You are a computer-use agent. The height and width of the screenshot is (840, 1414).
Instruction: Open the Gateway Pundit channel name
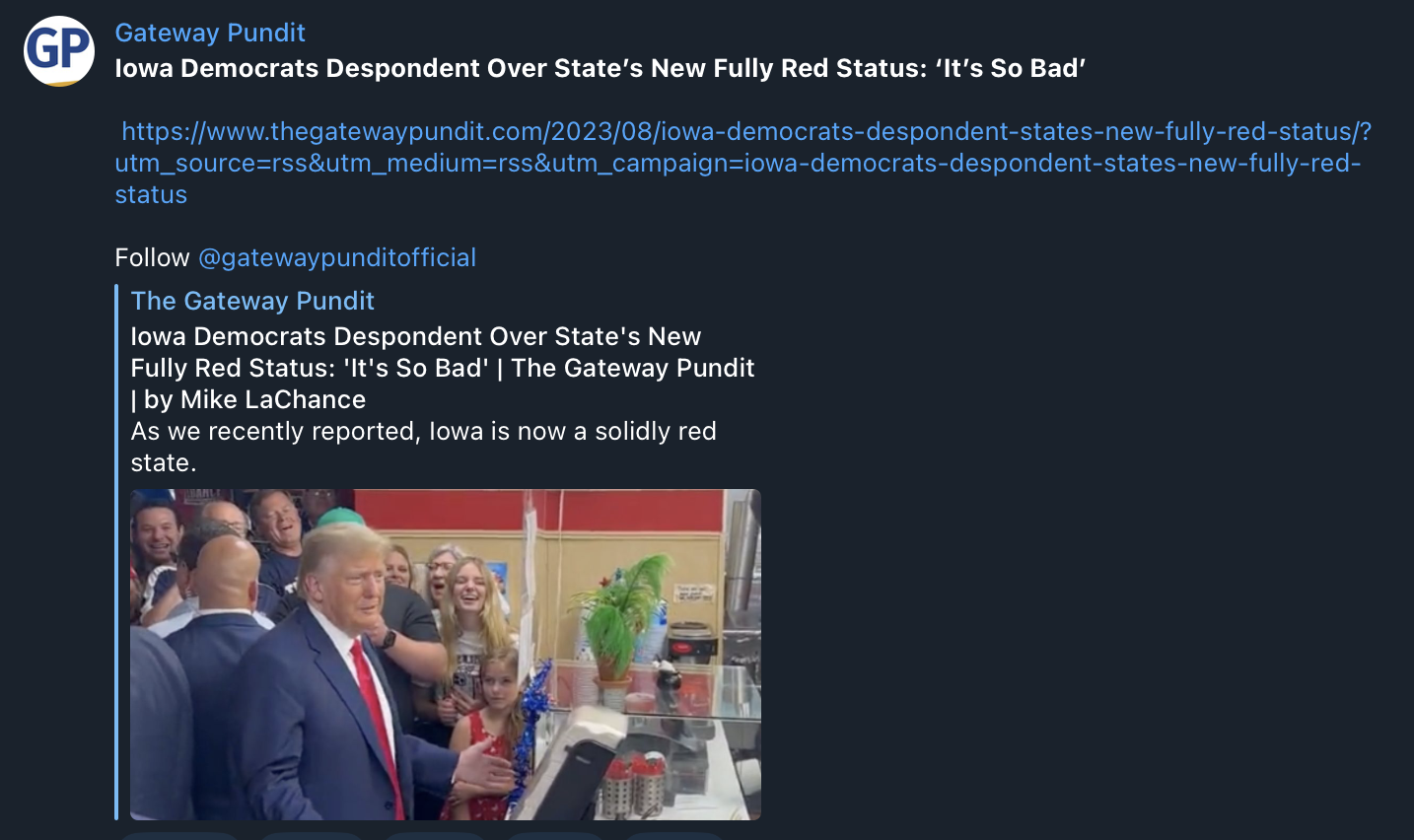tap(210, 33)
